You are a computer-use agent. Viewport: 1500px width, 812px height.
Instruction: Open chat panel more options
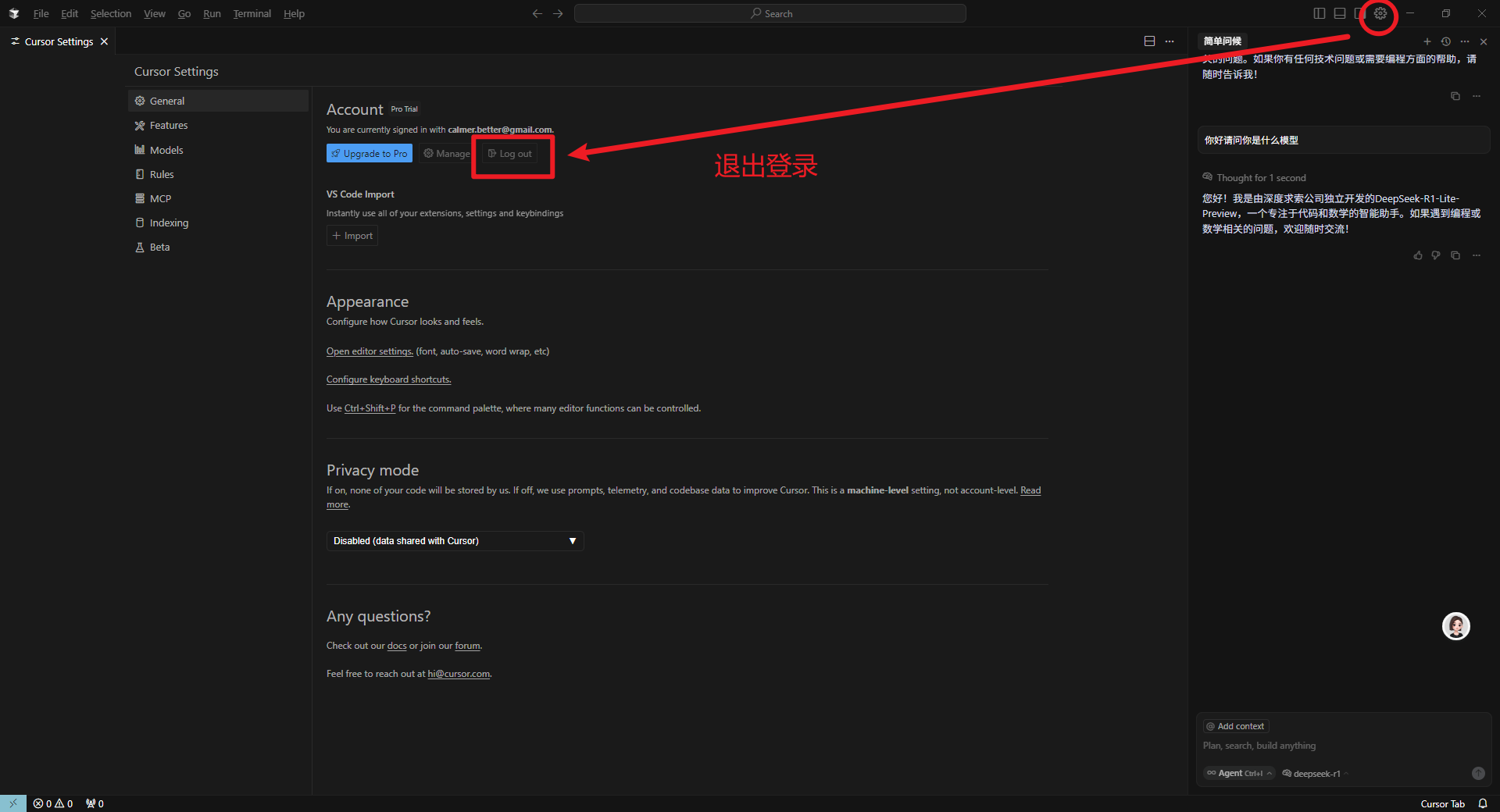pyautogui.click(x=1465, y=41)
